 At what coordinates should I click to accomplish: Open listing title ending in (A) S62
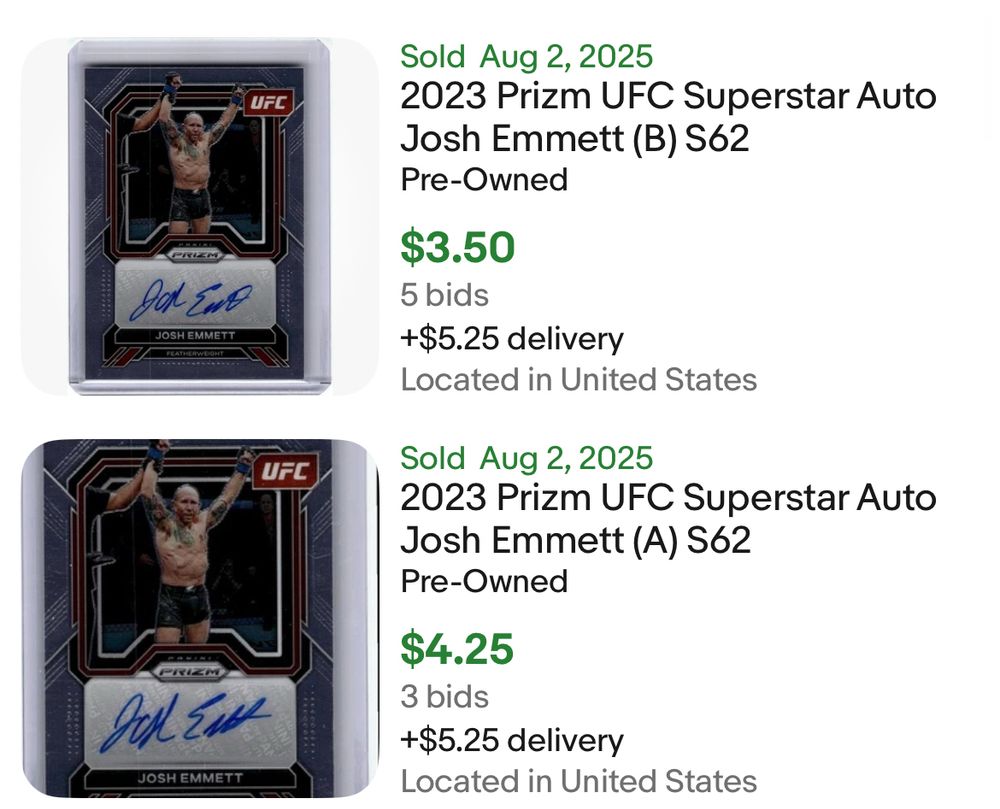668,519
